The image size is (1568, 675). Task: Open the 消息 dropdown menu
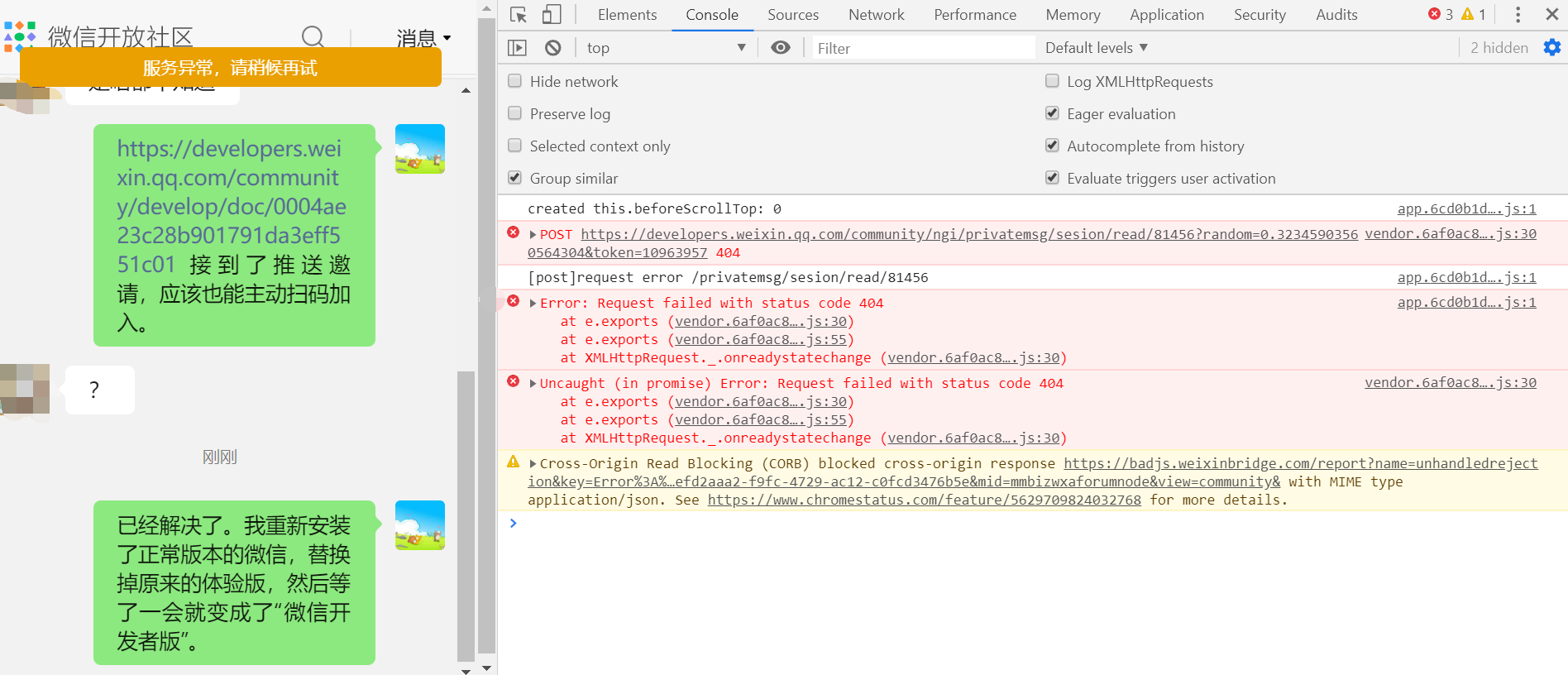coord(423,38)
